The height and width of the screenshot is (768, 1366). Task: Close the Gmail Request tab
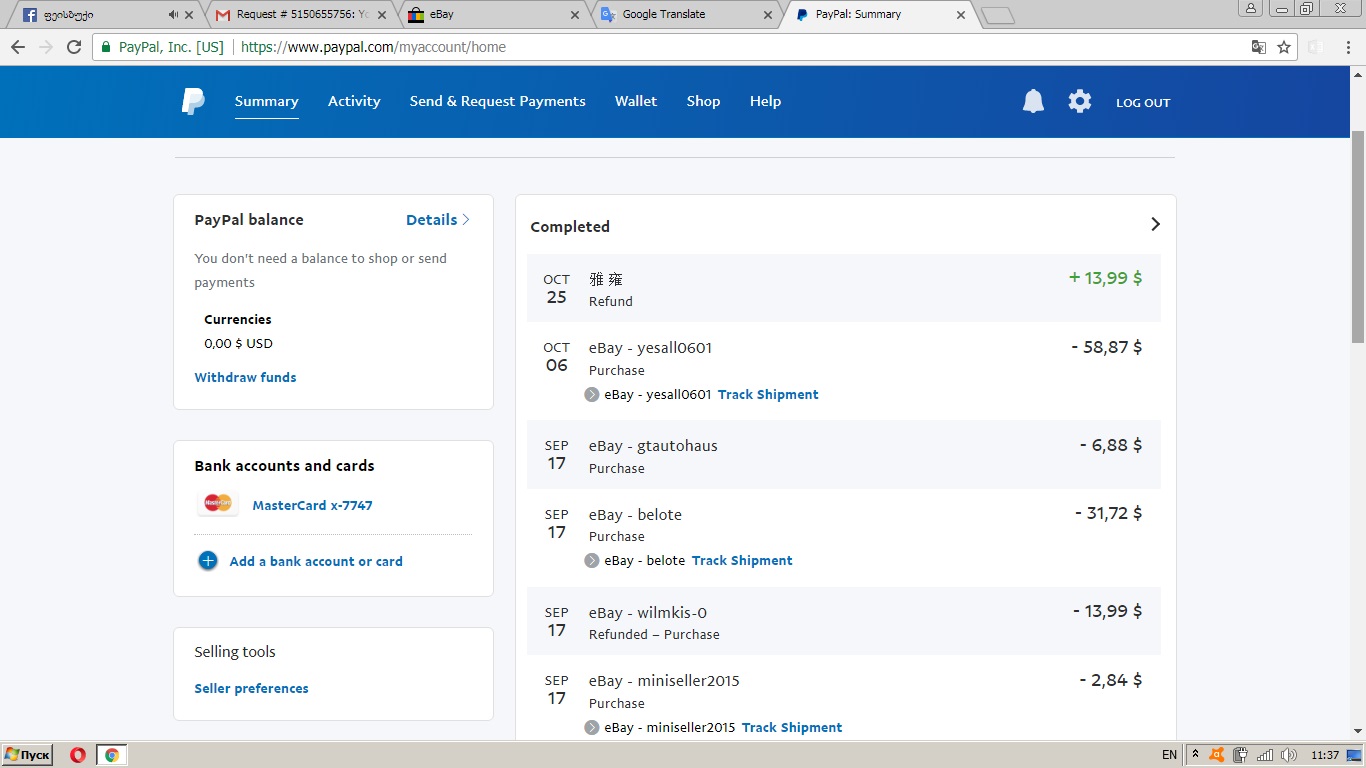coord(382,15)
